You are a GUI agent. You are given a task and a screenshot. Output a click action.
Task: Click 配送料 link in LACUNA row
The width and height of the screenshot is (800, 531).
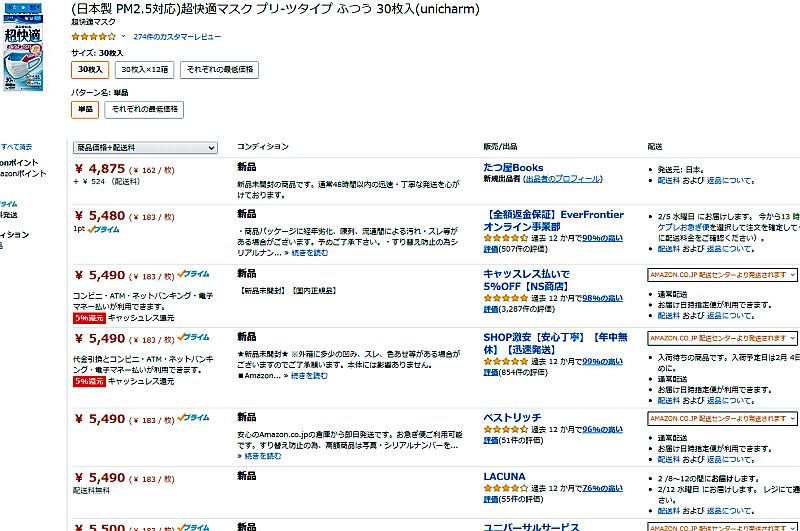tap(668, 511)
